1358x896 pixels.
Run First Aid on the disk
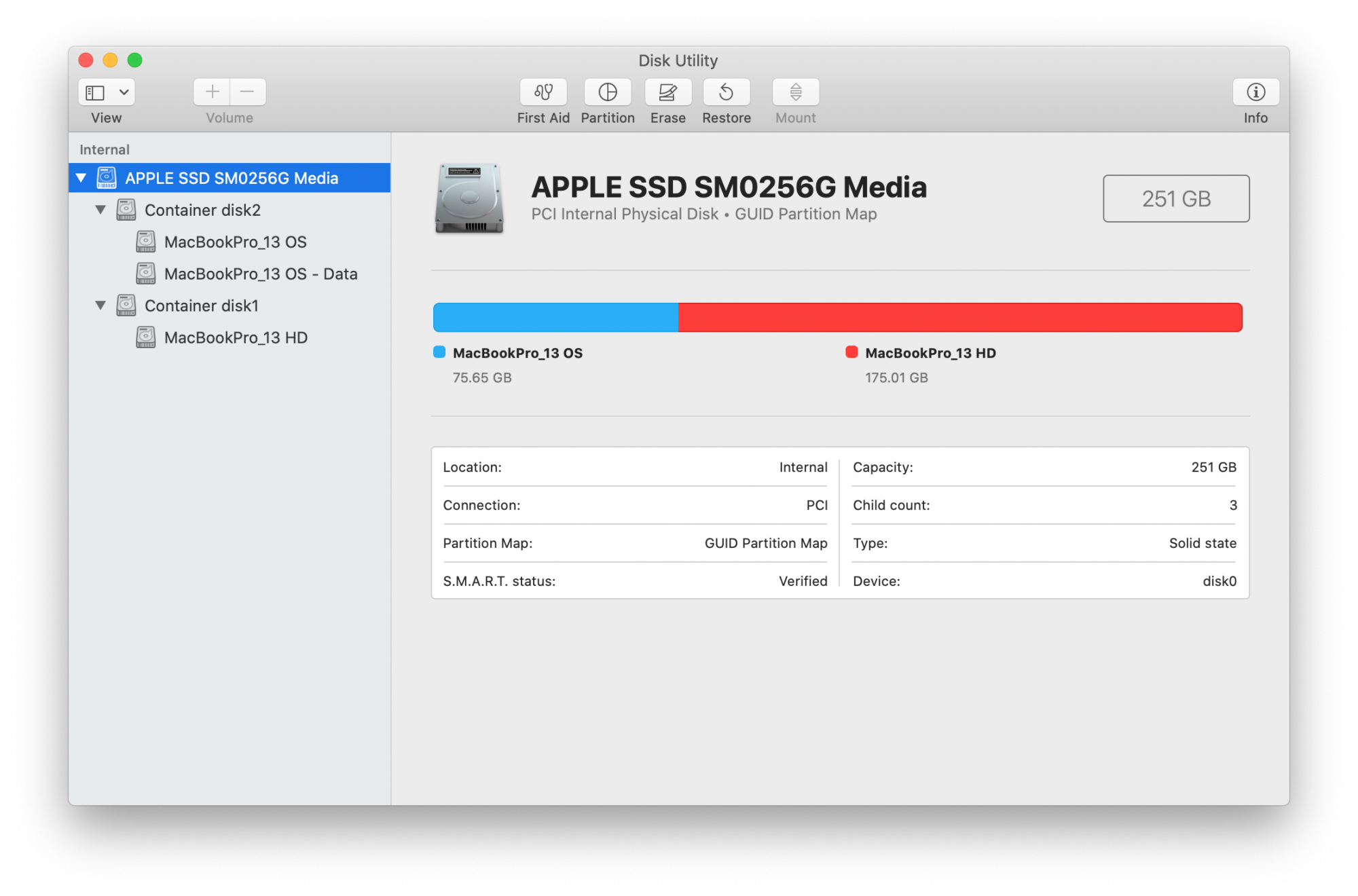543,92
